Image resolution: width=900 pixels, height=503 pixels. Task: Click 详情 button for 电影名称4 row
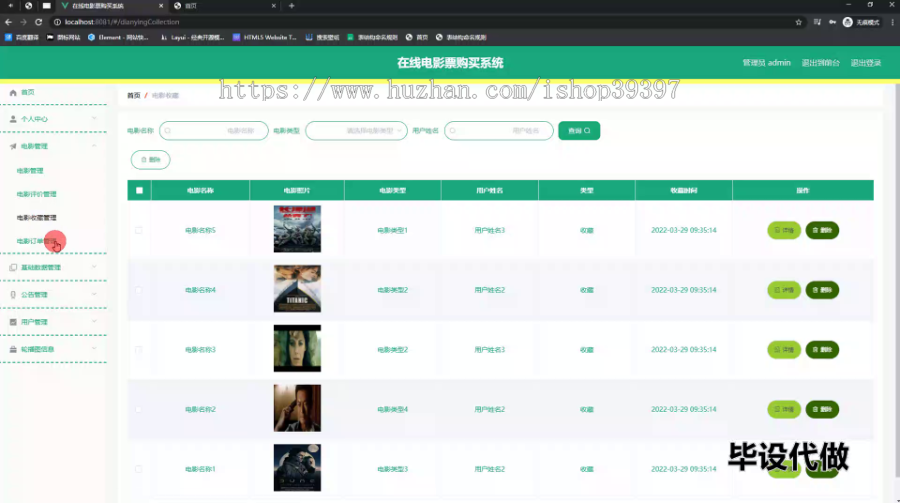(784, 290)
